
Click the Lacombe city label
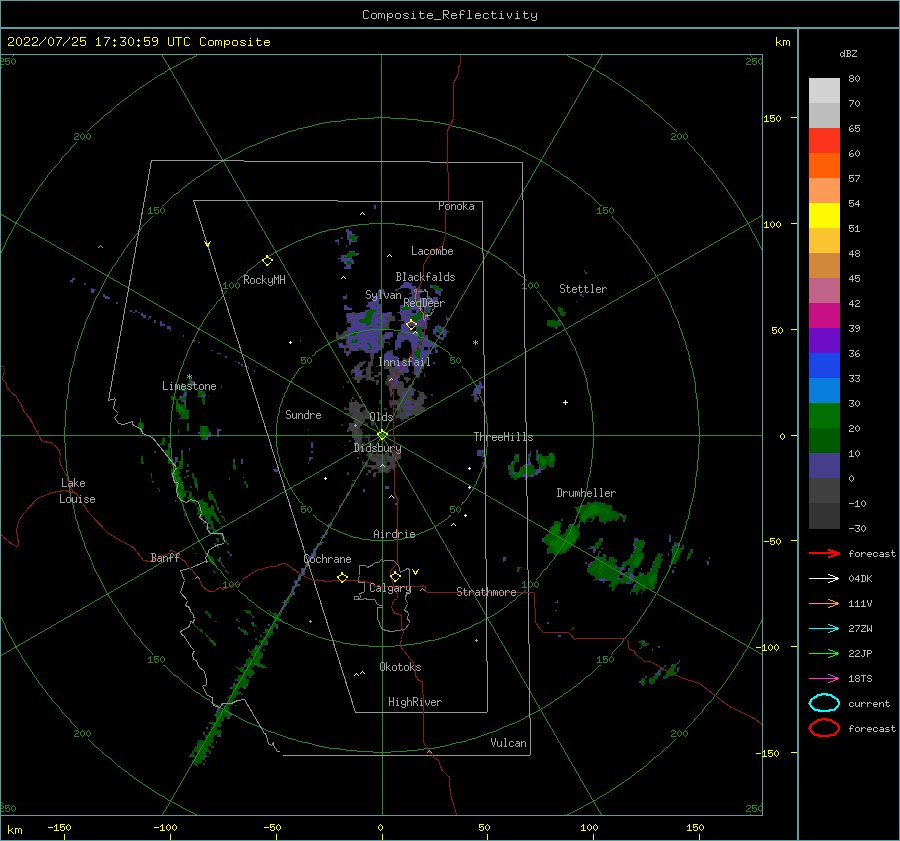432,251
